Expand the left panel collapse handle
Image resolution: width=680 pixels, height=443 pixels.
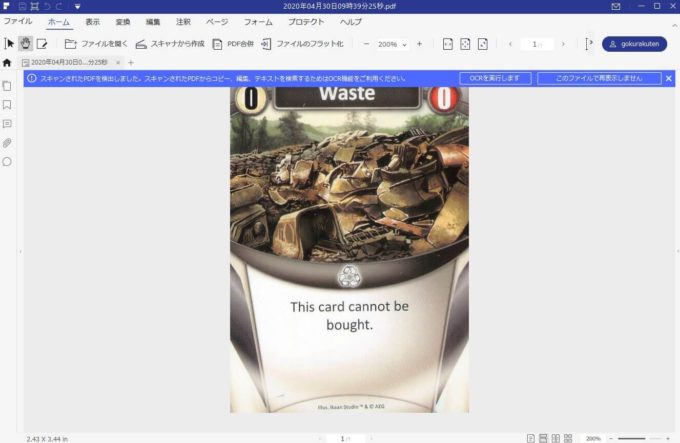pyautogui.click(x=20, y=251)
